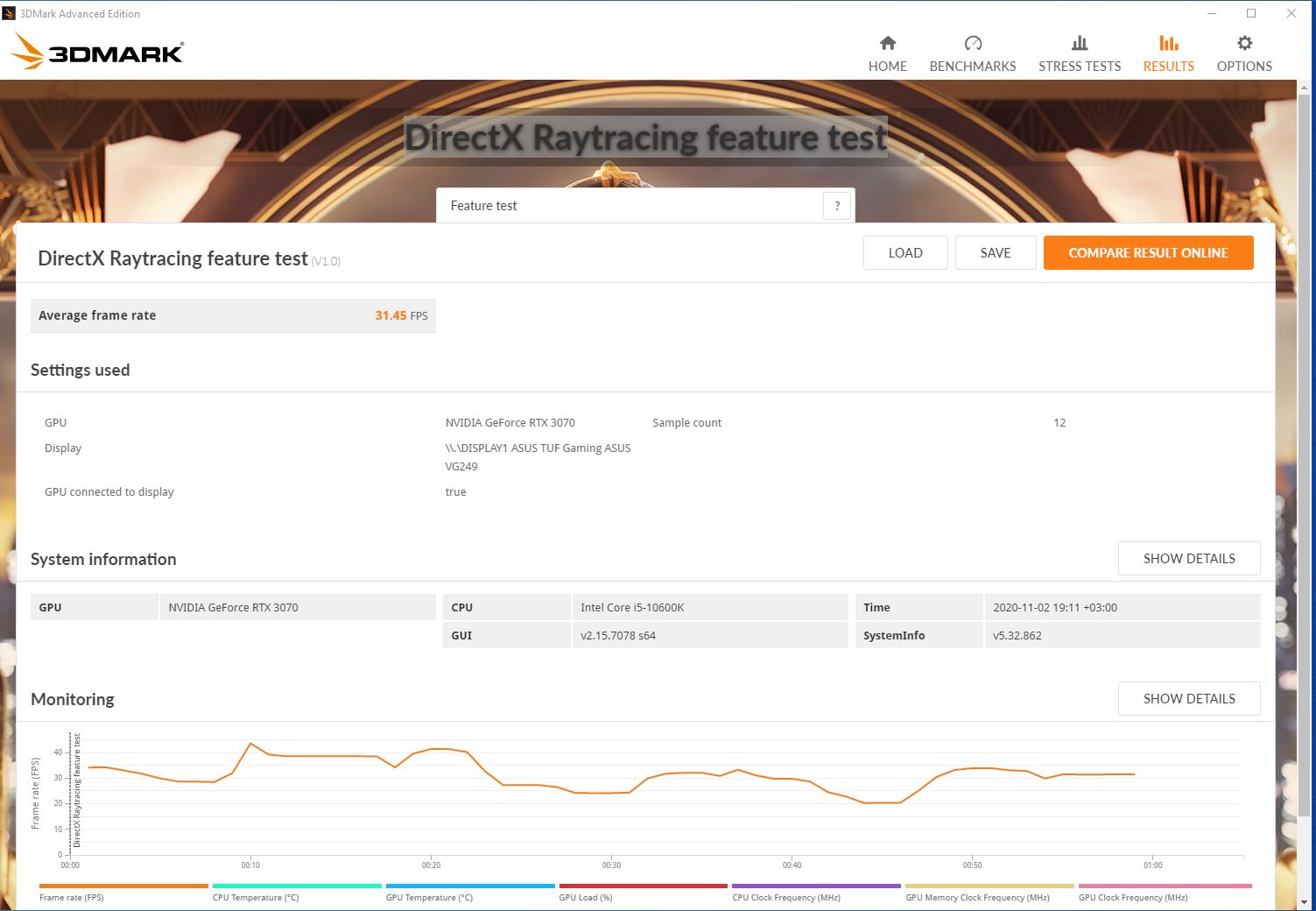
Task: Click the 3DMark logo
Action: [x=97, y=52]
